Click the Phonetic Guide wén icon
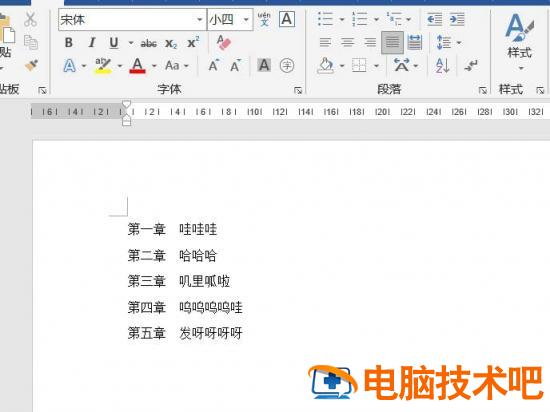 [264, 19]
